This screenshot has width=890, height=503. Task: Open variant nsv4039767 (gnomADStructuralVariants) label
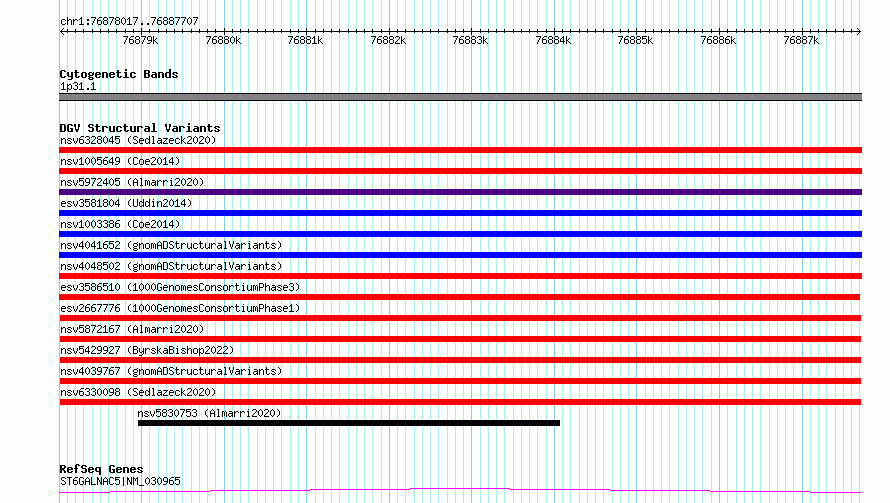[171, 371]
